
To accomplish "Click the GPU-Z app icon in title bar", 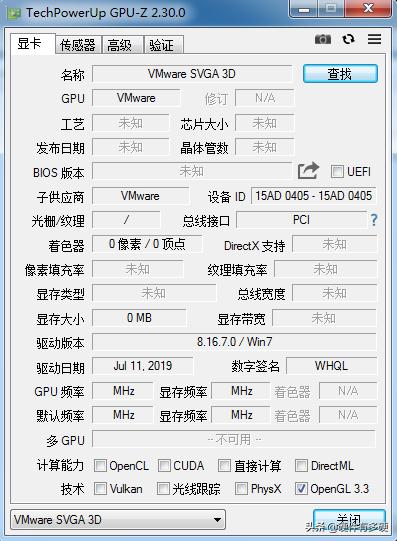I will 14,13.
